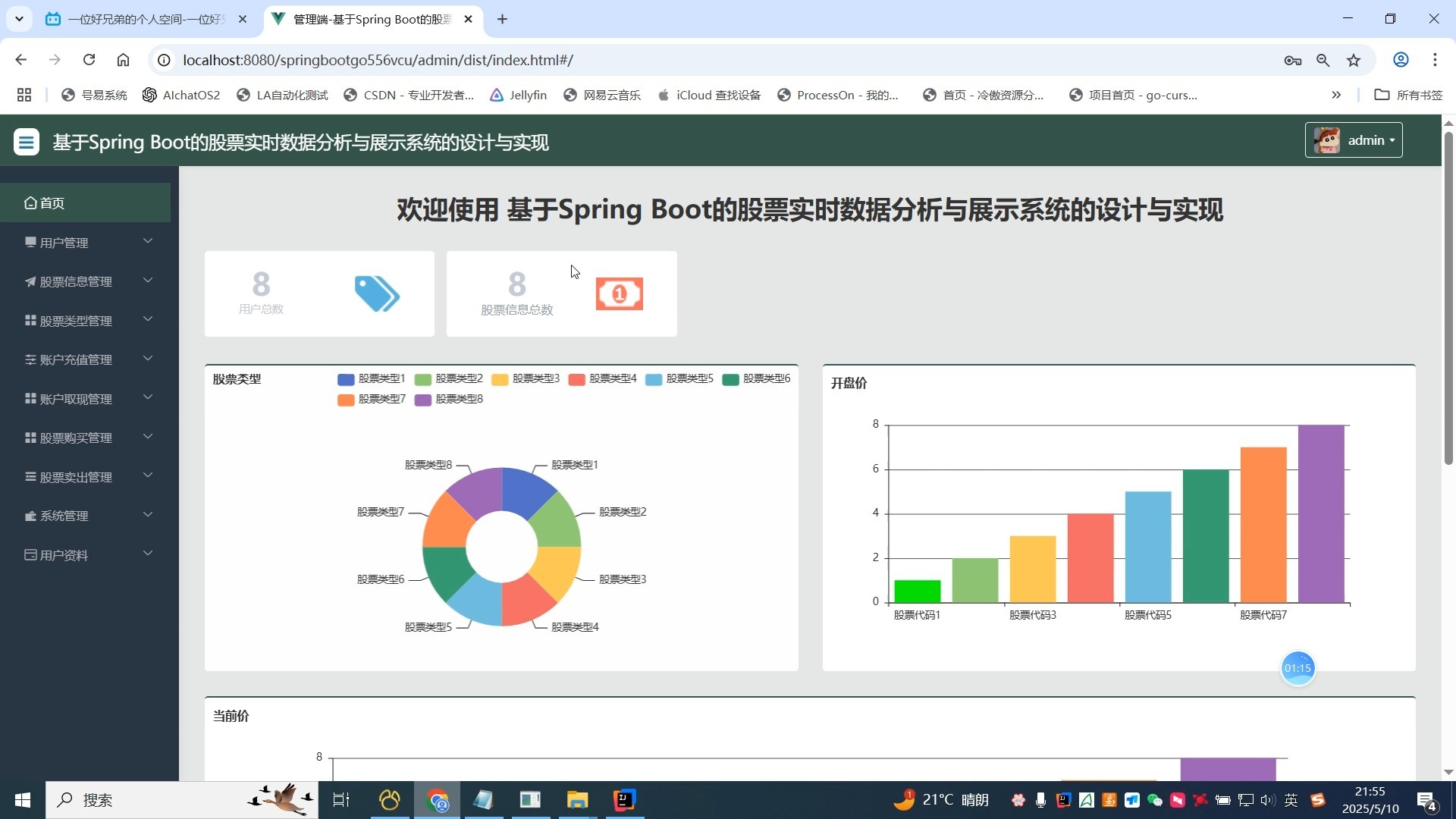Open the admin account dropdown
Image resolution: width=1456 pixels, height=819 pixels.
coord(1354,140)
